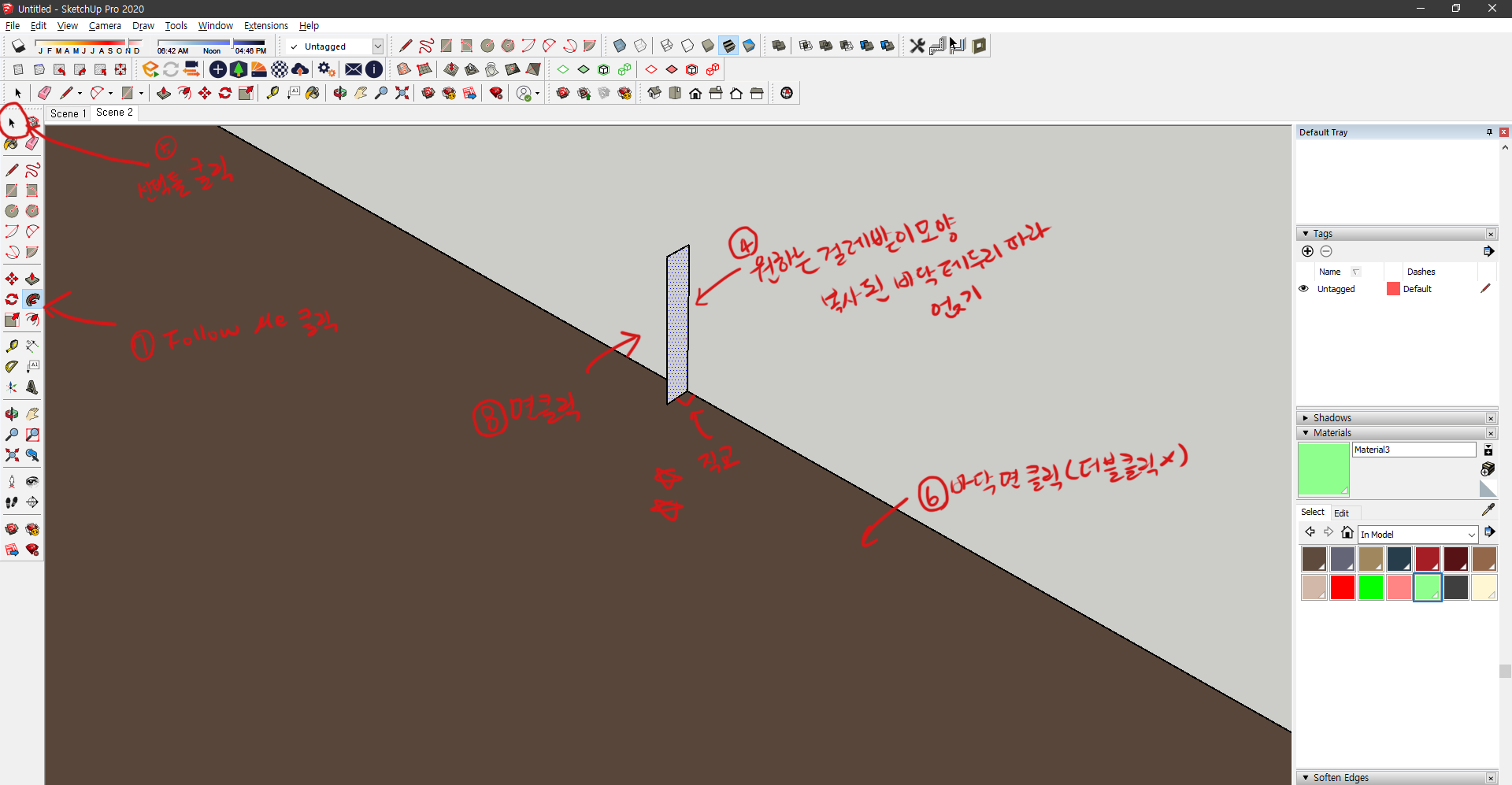
Task: Choose the Protractor tool in left toolbar
Action: point(12,366)
